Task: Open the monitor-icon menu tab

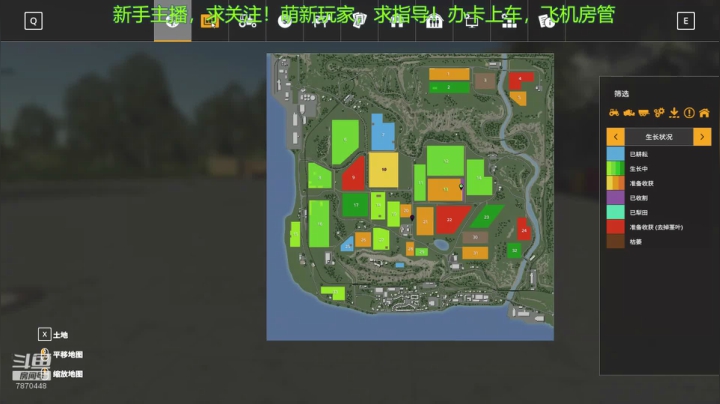Action: 472,21
